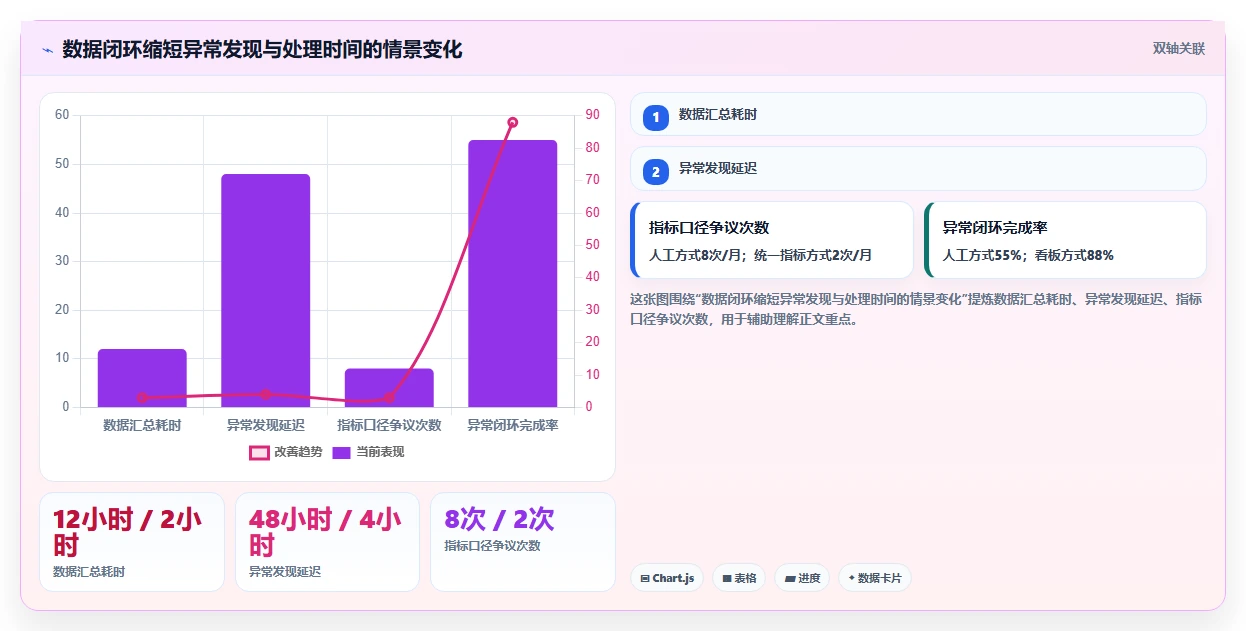
Task: Click the tall 异常发现延迟 bar
Action: (266, 290)
